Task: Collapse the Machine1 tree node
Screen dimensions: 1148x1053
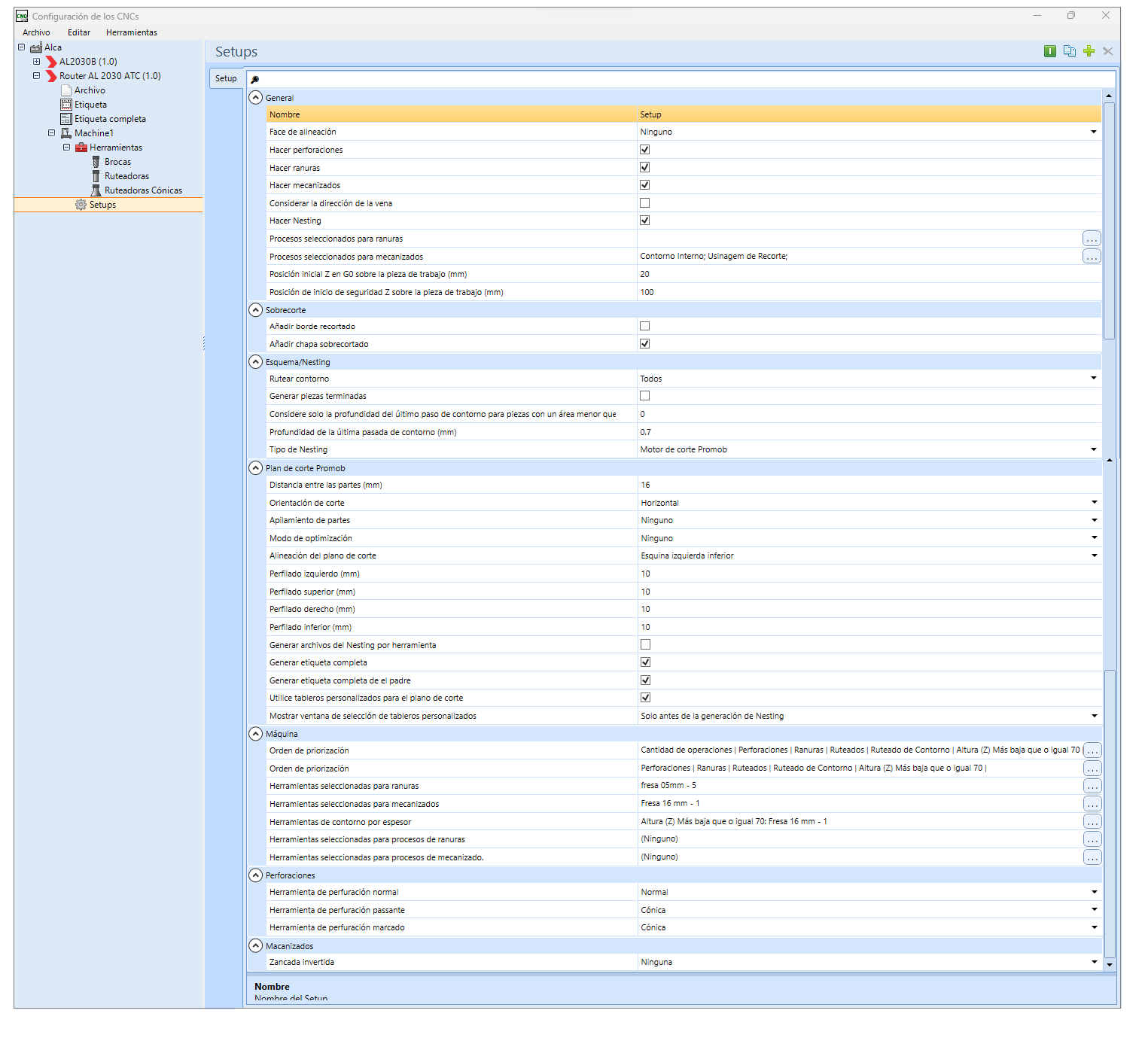Action: tap(51, 133)
